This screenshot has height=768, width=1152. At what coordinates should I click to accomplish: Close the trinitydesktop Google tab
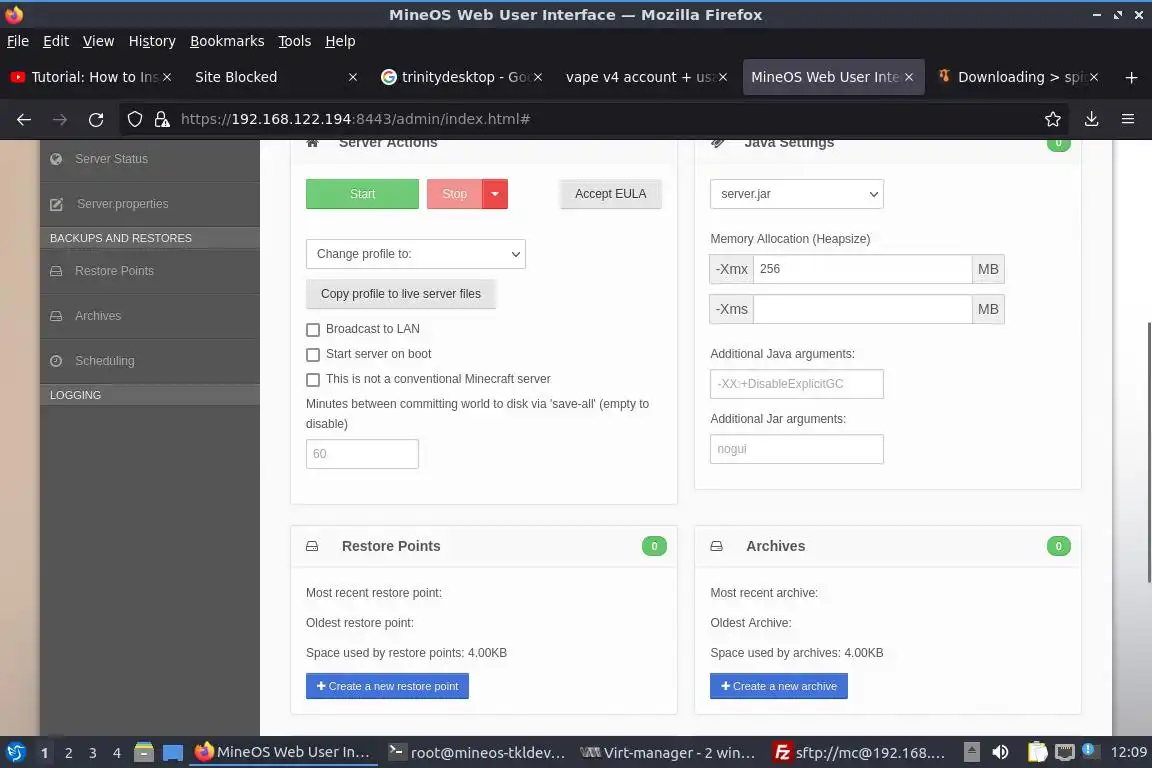[x=538, y=77]
